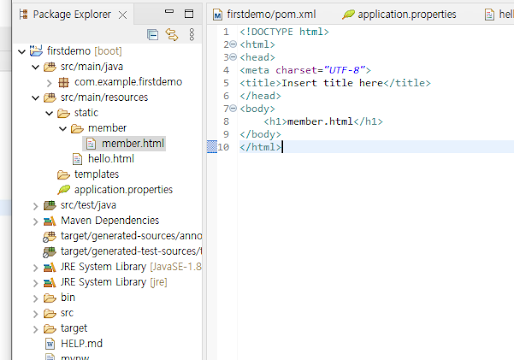Click the HELP.md file icon
Image resolution: width=514 pixels, height=360 pixels.
[x=50, y=344]
